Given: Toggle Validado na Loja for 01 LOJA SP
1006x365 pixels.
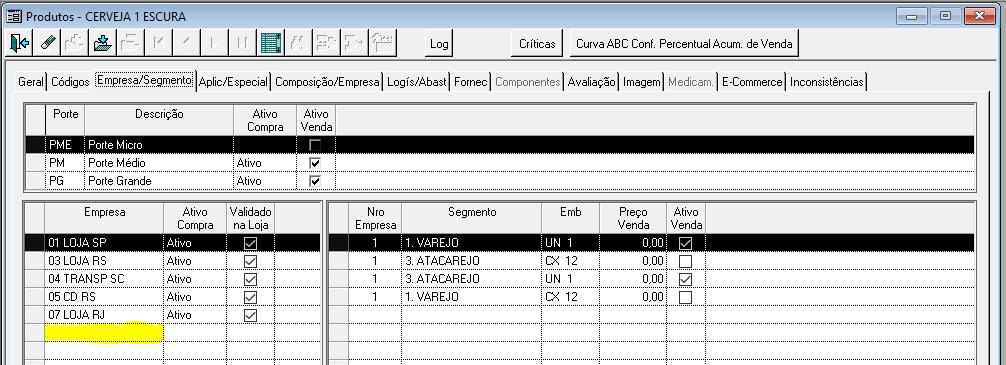Looking at the screenshot, I should (250, 243).
